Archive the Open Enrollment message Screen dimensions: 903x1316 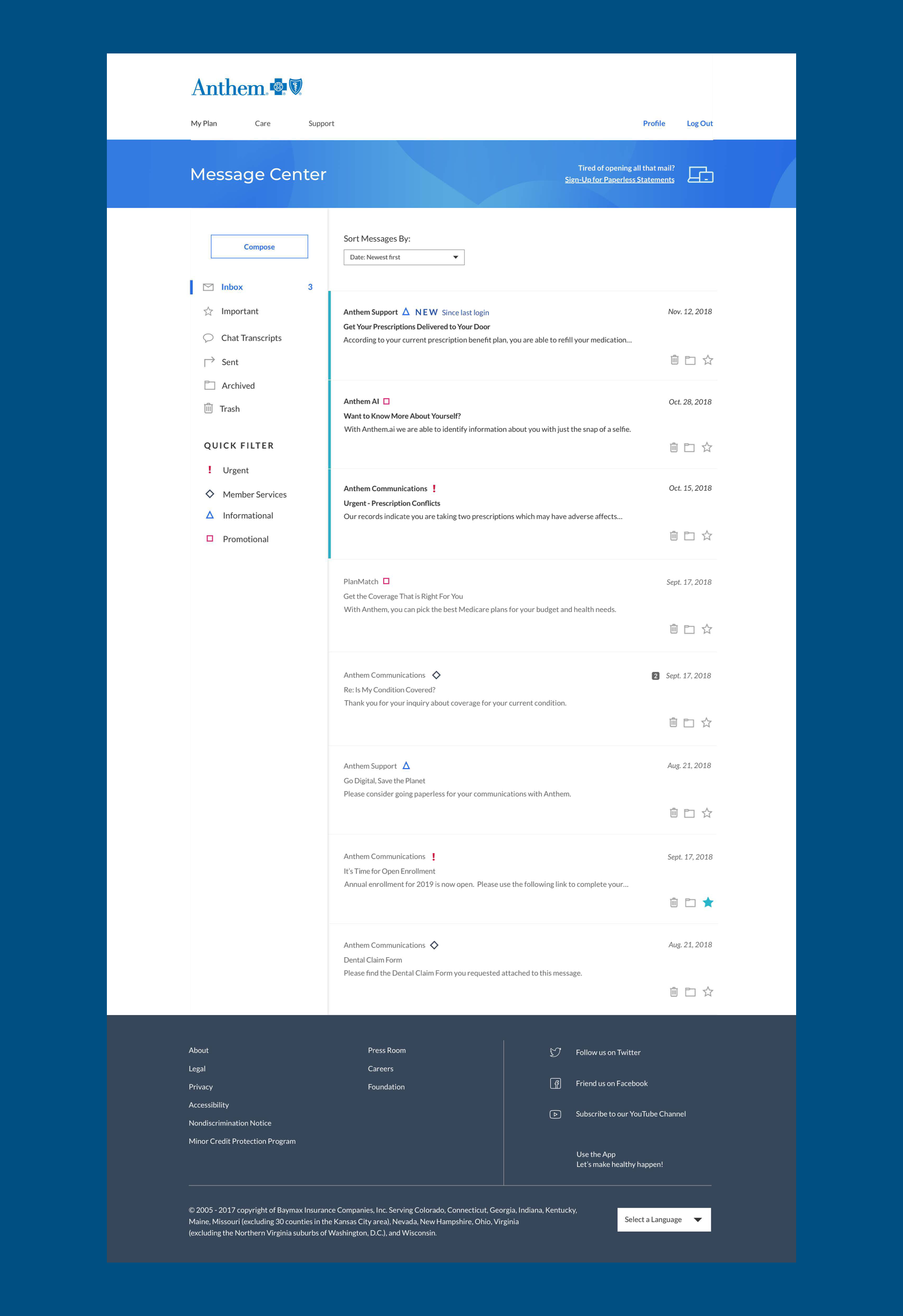(x=690, y=903)
